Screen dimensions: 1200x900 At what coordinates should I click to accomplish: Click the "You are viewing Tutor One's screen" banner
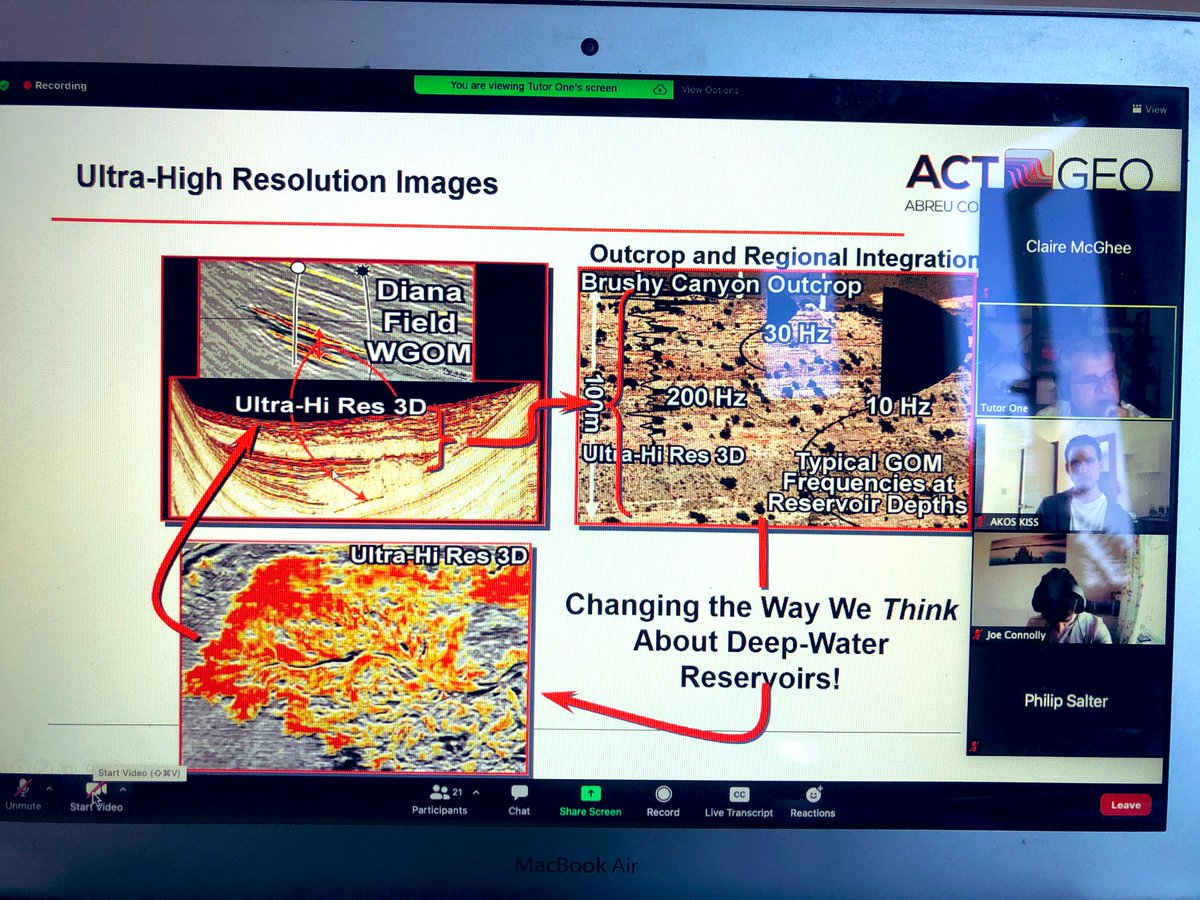pos(543,87)
